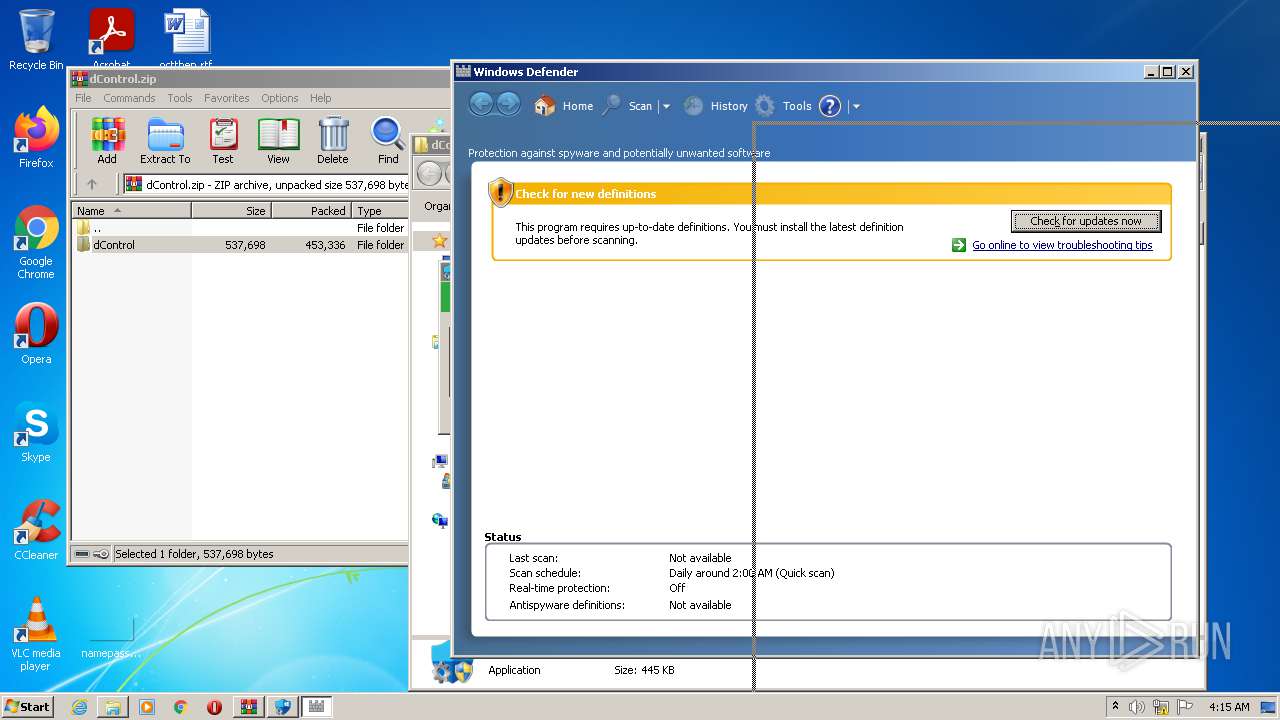Viewport: 1280px width, 720px height.
Task: Open Opera desktop shortcut
Action: pyautogui.click(x=36, y=334)
